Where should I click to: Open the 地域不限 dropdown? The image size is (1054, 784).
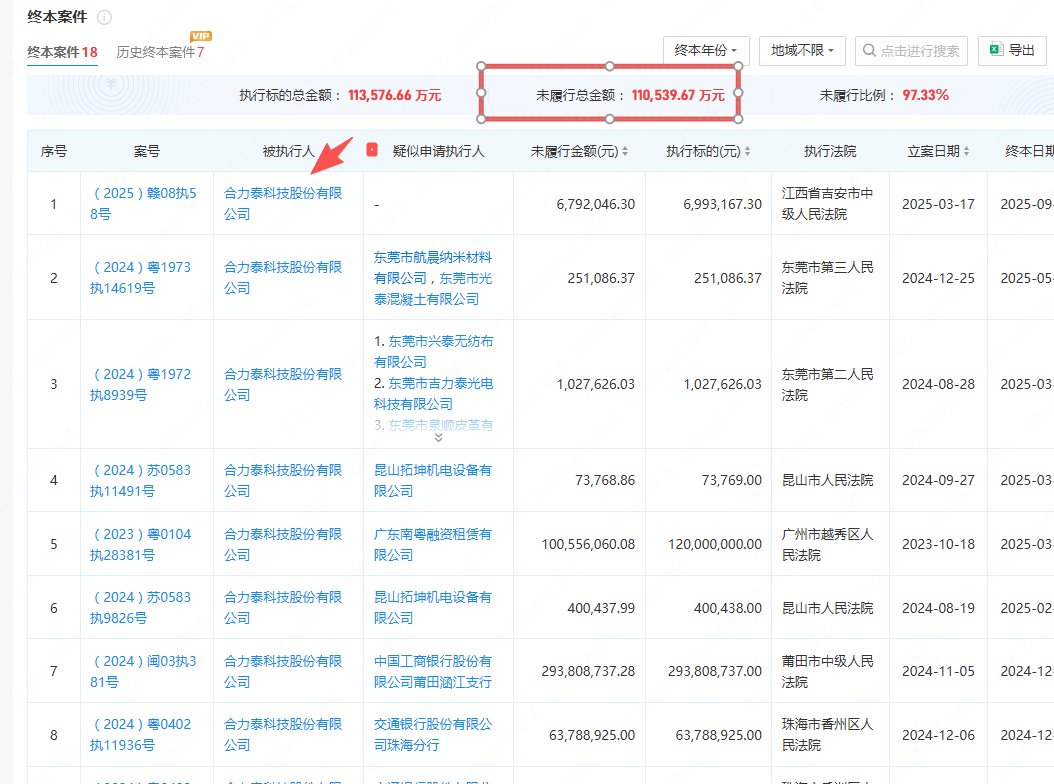(x=802, y=50)
